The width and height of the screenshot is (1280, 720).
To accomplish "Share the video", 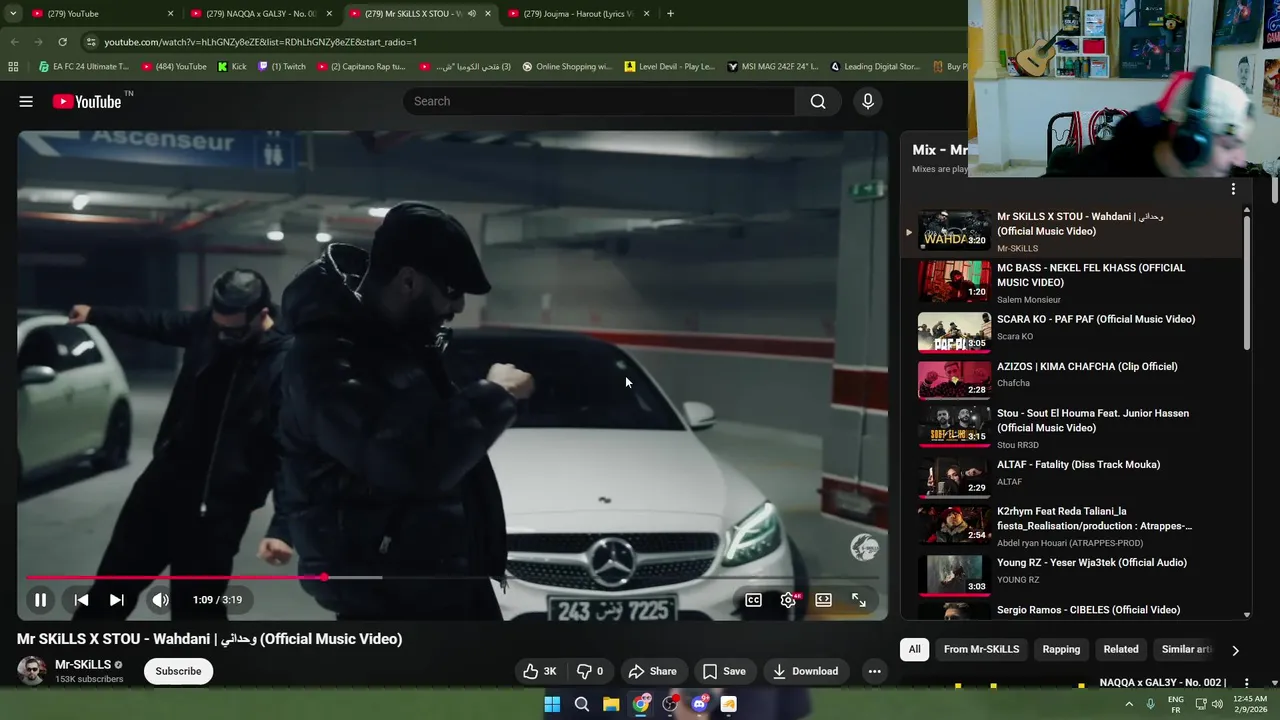I will coord(652,671).
